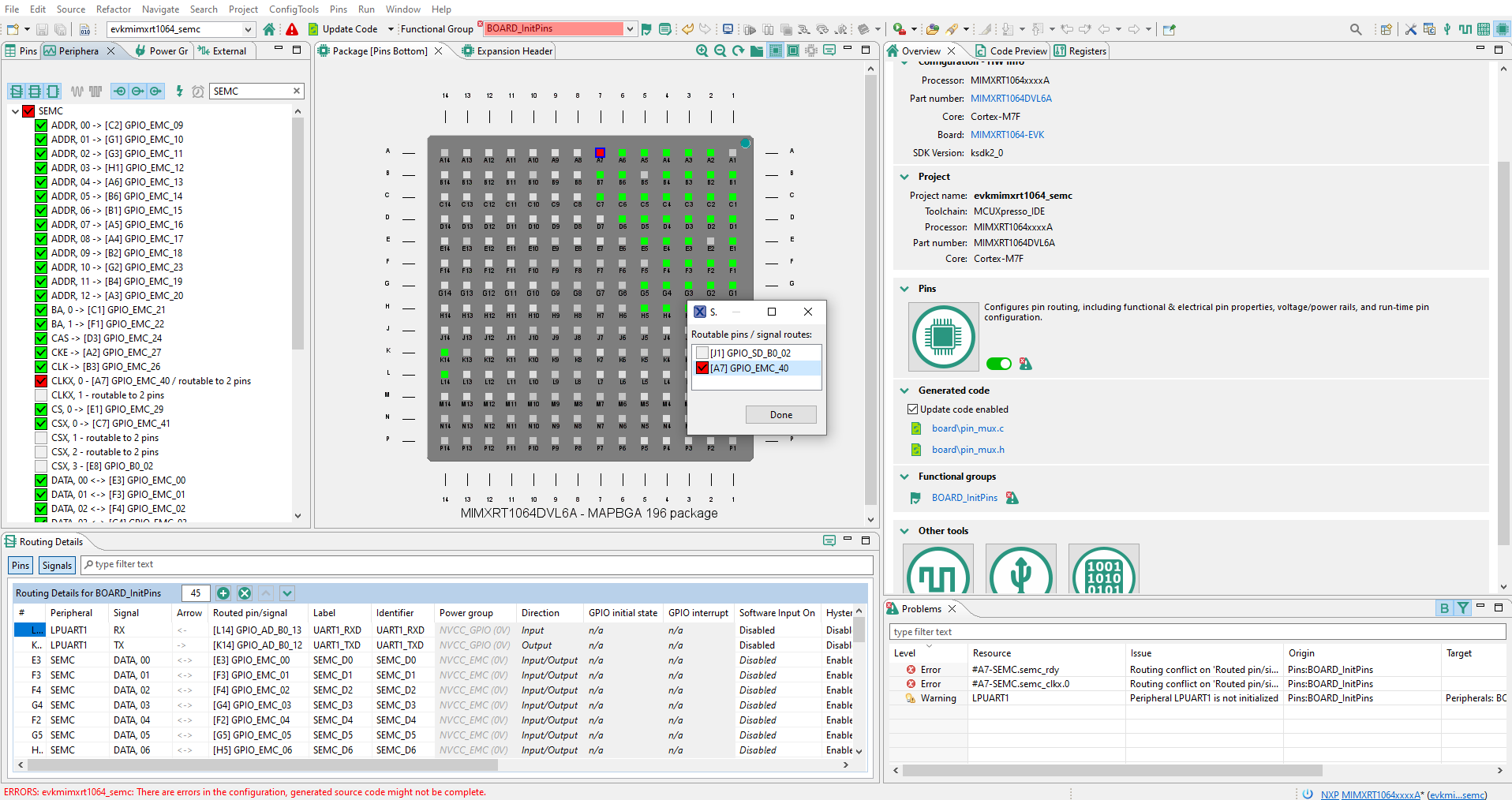Zoom in on the package view
This screenshot has width=1512, height=800.
point(702,50)
